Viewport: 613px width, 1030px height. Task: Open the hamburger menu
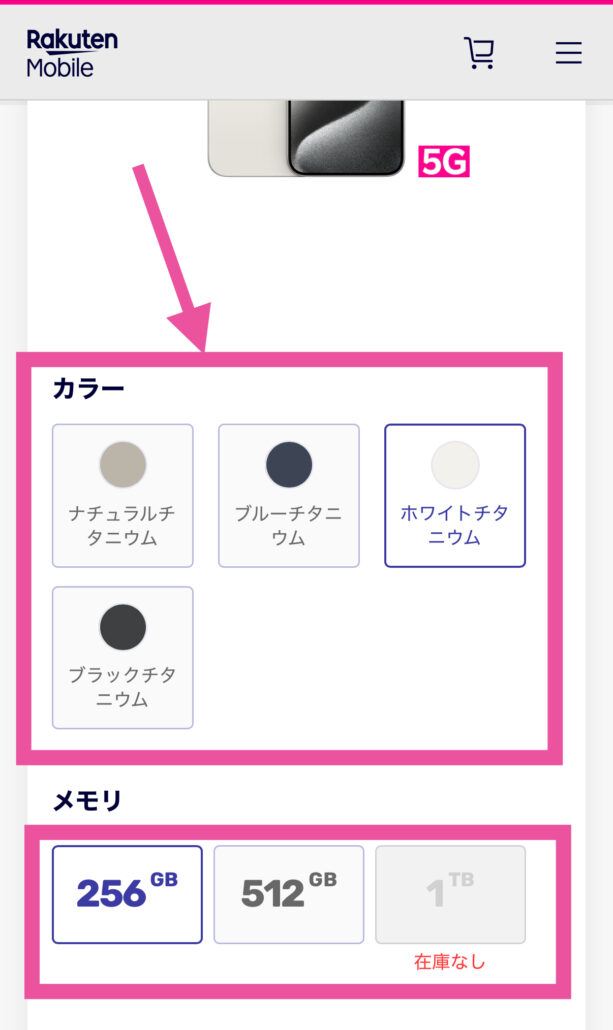[568, 53]
